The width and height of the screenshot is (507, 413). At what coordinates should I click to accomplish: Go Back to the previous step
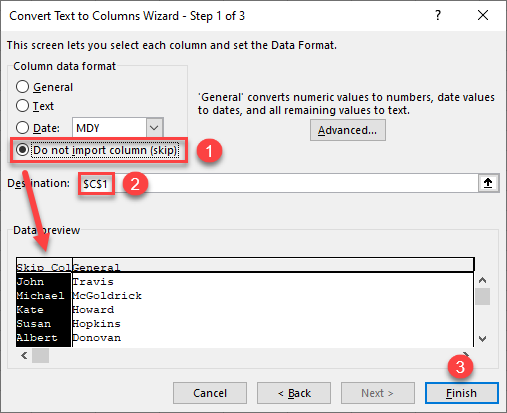pyautogui.click(x=294, y=393)
